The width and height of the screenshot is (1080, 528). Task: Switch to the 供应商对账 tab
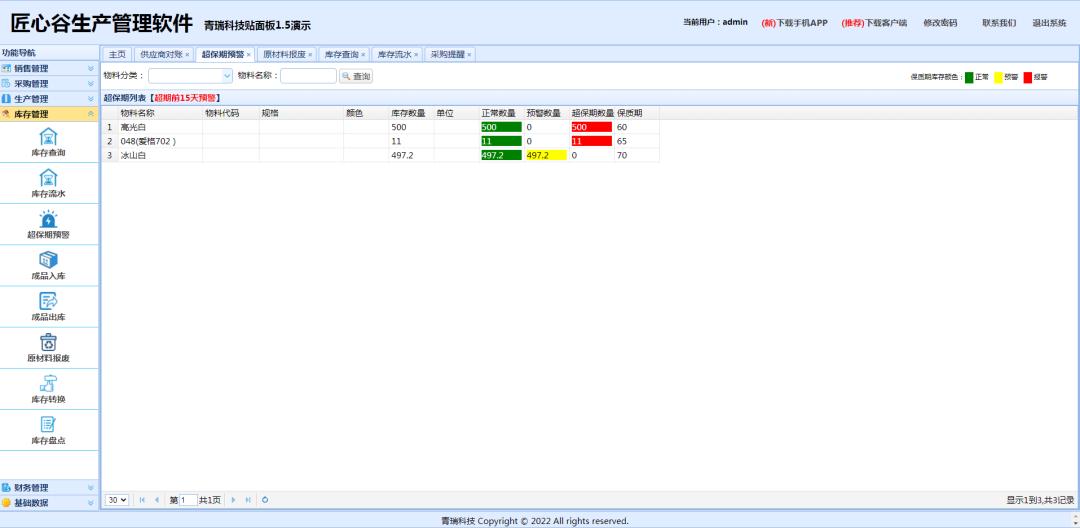click(x=161, y=54)
